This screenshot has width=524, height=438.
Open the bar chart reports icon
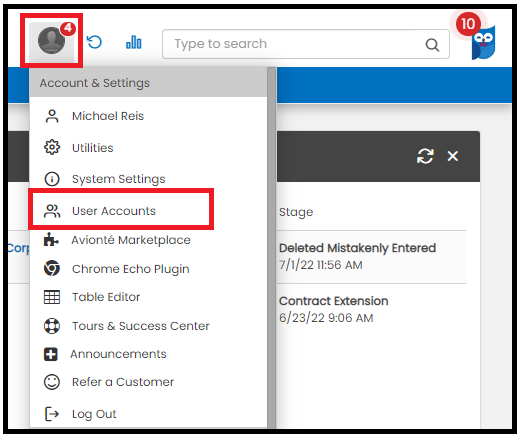pos(134,42)
